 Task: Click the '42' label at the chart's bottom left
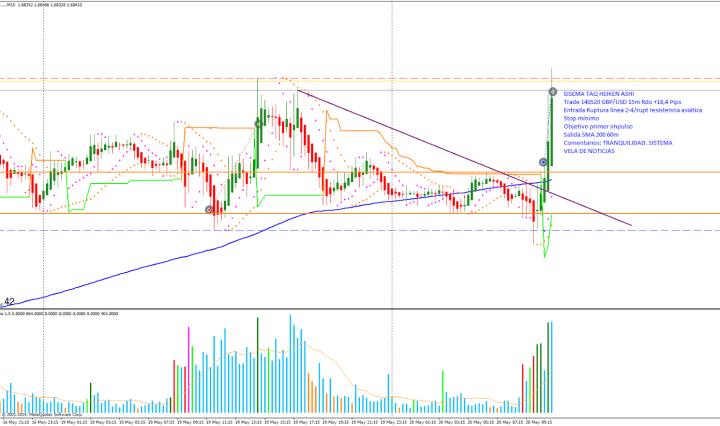pyautogui.click(x=9, y=301)
